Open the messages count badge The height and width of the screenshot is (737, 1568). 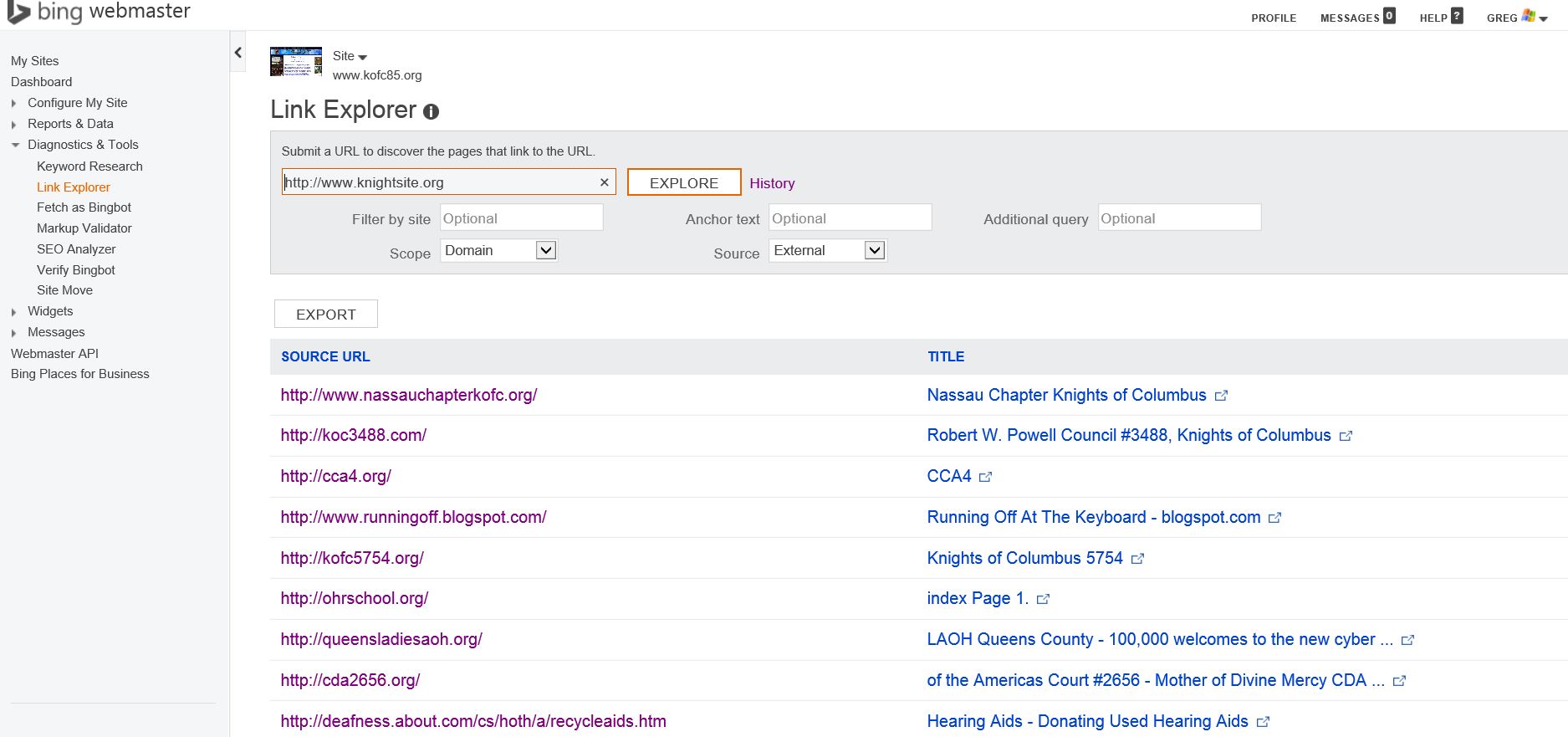tap(1389, 15)
